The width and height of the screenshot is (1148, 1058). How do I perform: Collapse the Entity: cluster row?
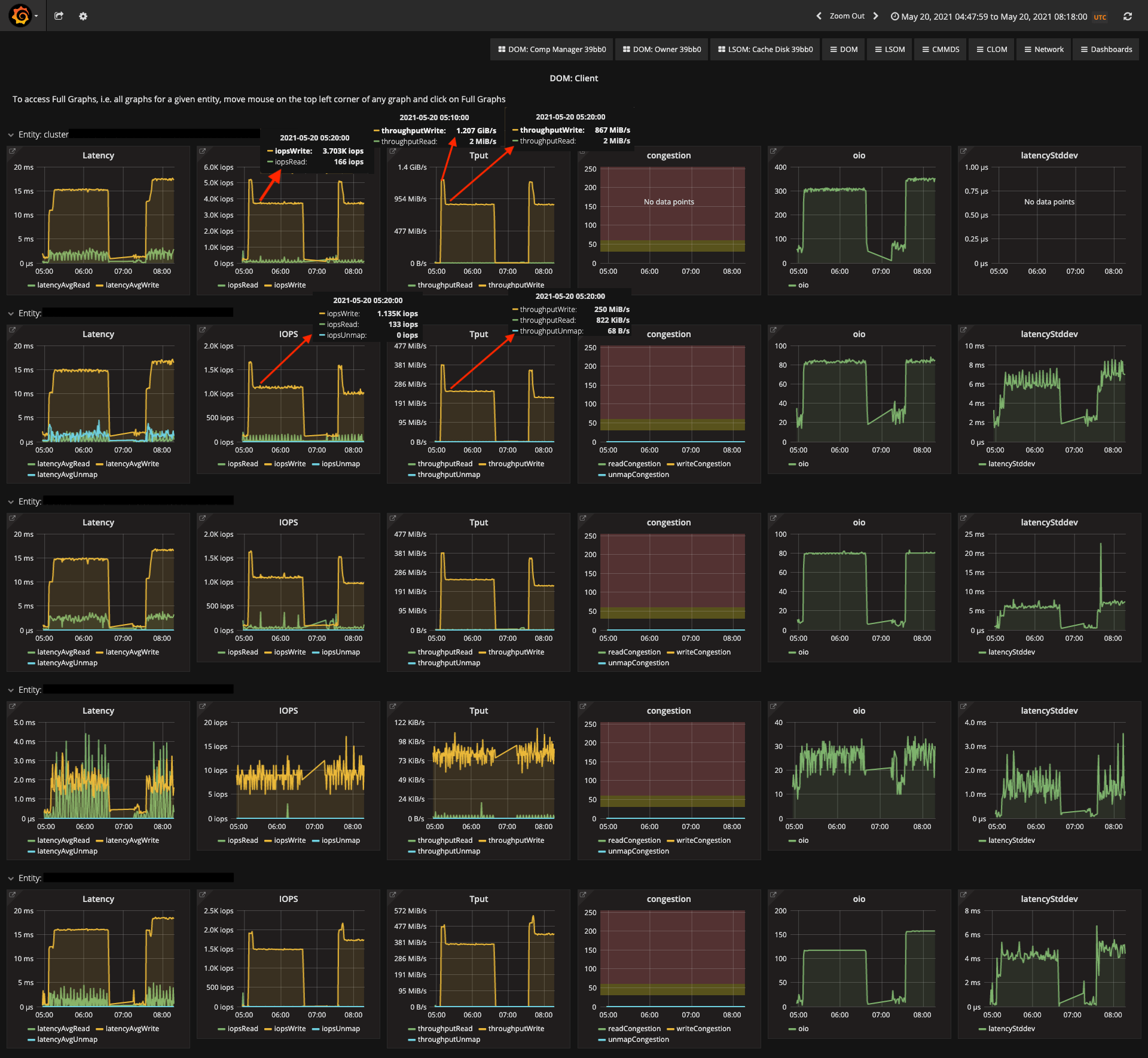11,135
